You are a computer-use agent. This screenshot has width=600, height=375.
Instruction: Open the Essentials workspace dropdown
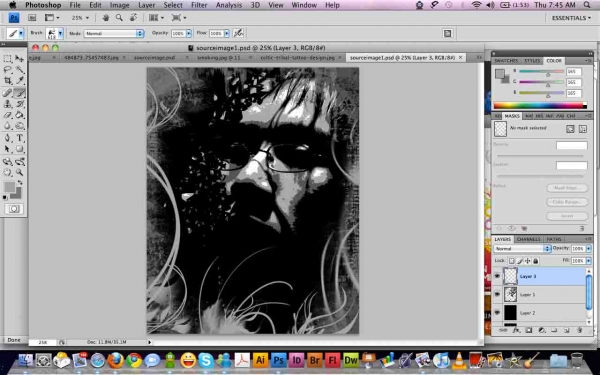(x=571, y=18)
